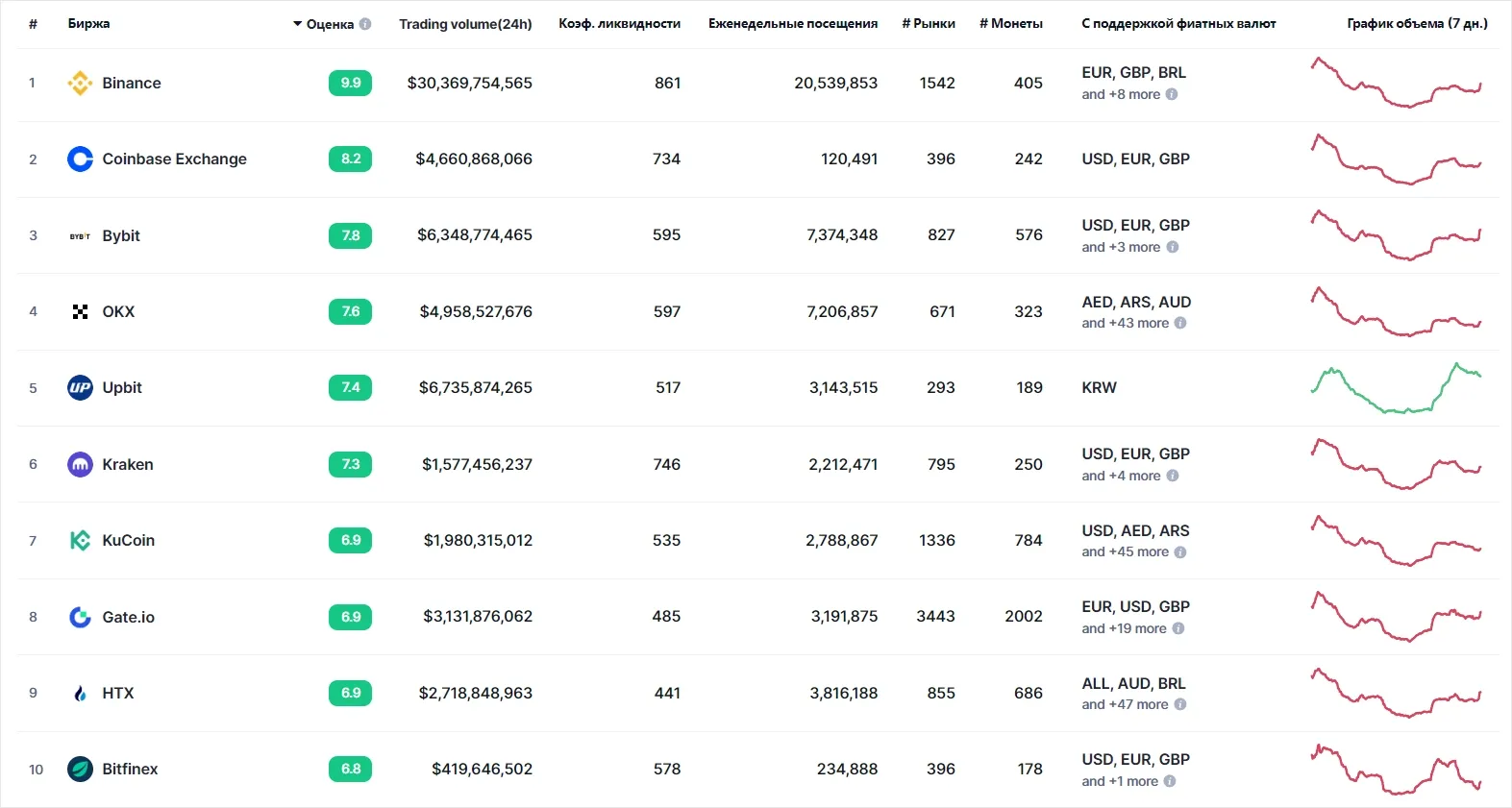Click info icon next to OKX's +43 more

pos(1180,323)
